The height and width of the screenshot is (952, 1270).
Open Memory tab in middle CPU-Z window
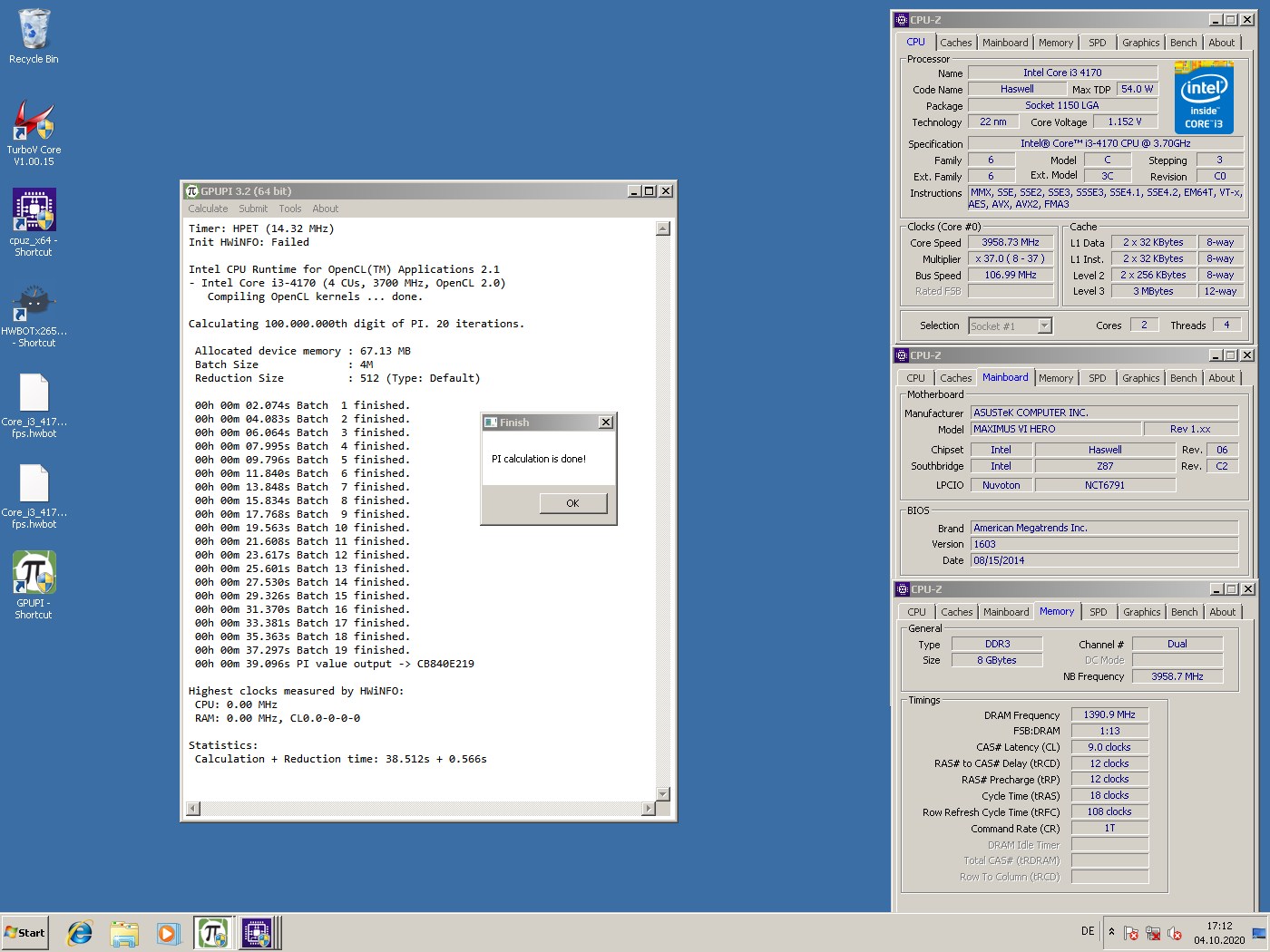tap(1056, 378)
